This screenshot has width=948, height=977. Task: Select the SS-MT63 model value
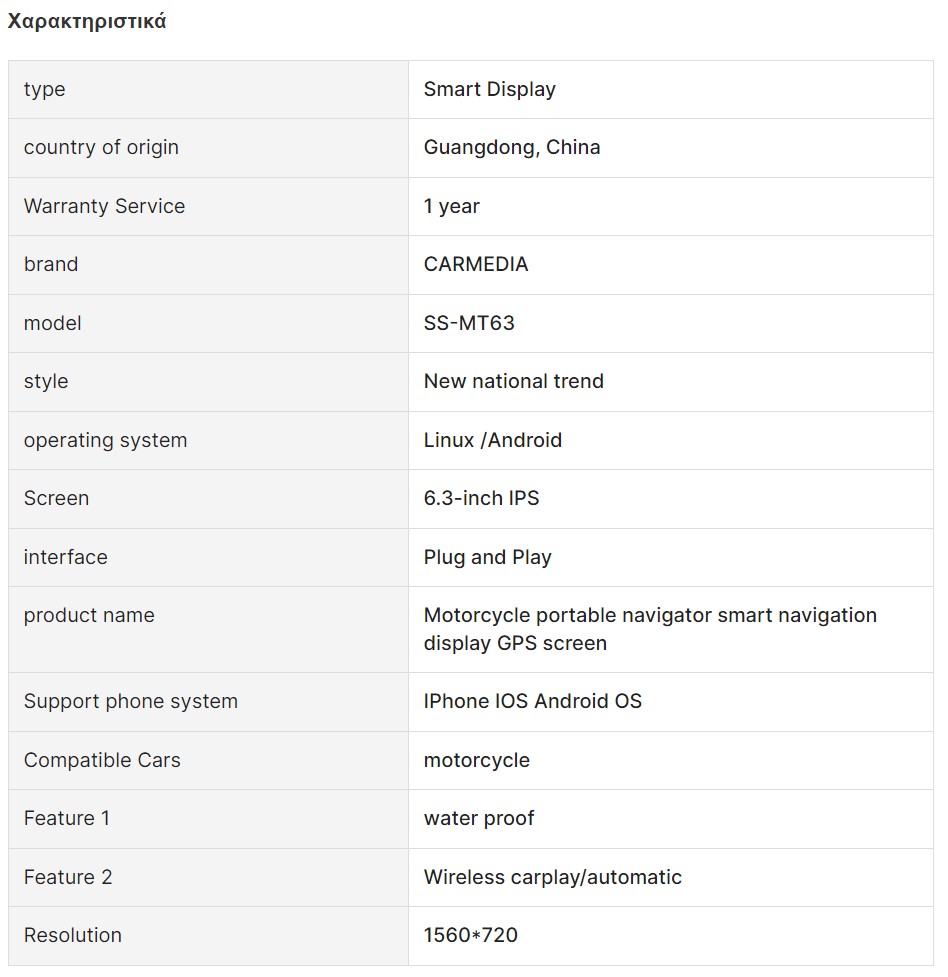(469, 323)
